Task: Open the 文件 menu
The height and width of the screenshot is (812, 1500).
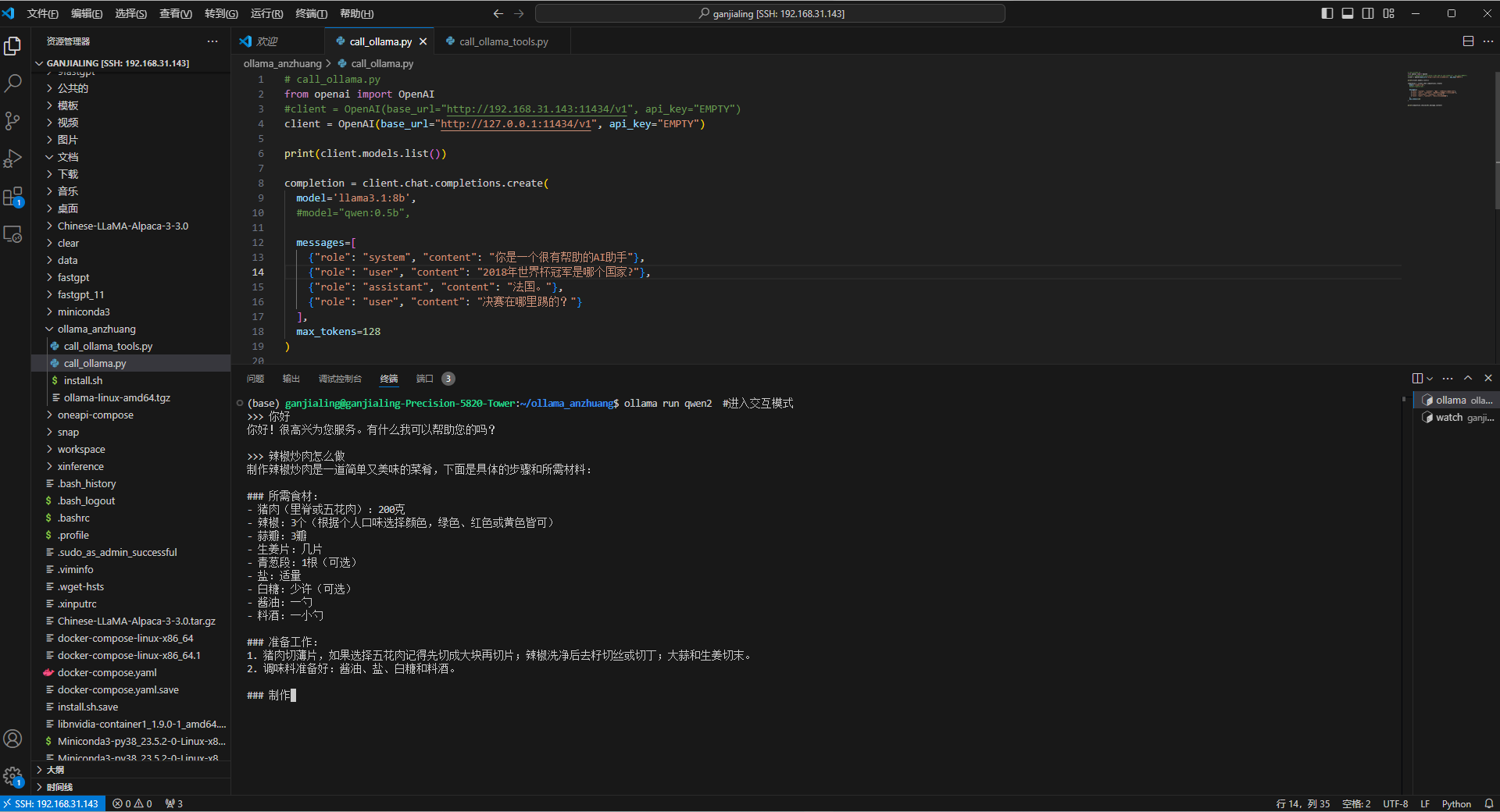Action: 42,13
